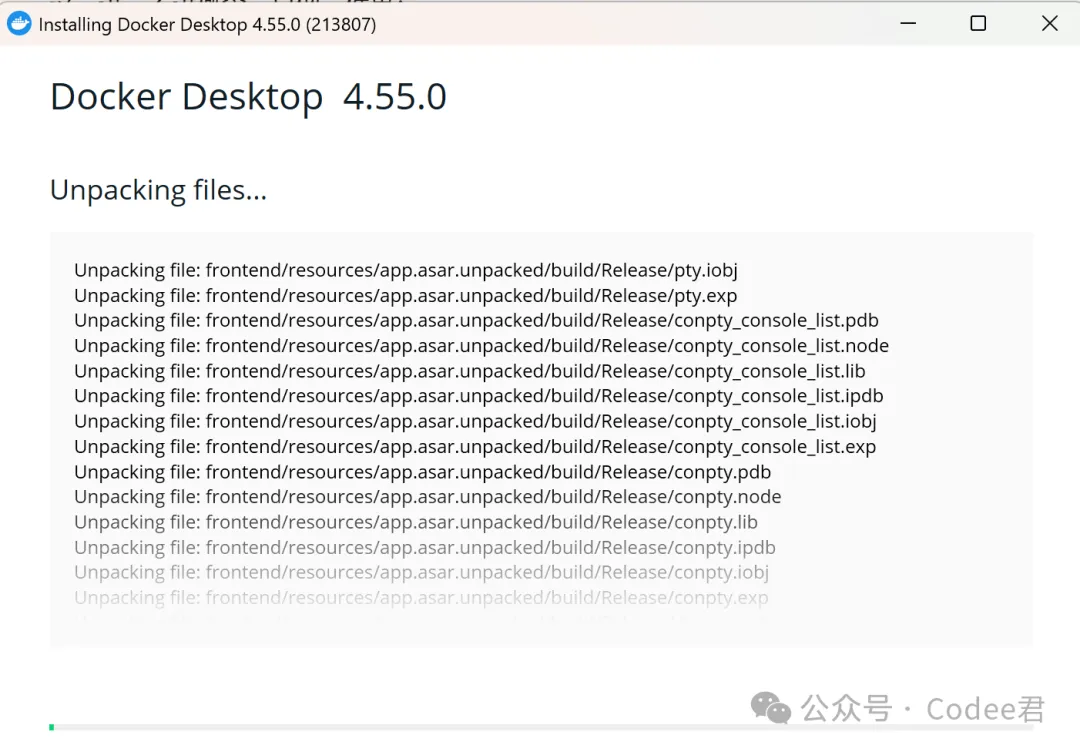Click the installation progress bar
The height and width of the screenshot is (752, 1080).
[x=541, y=727]
